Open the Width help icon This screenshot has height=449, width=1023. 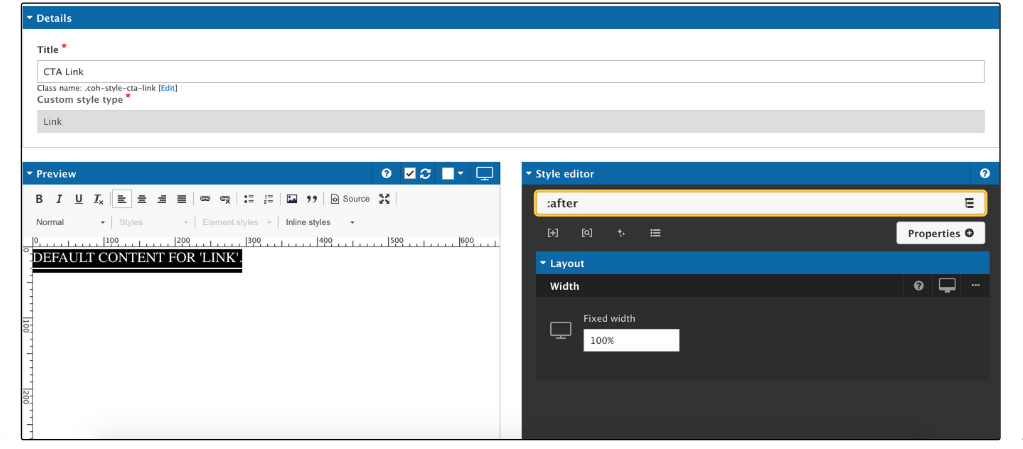pyautogui.click(x=919, y=286)
